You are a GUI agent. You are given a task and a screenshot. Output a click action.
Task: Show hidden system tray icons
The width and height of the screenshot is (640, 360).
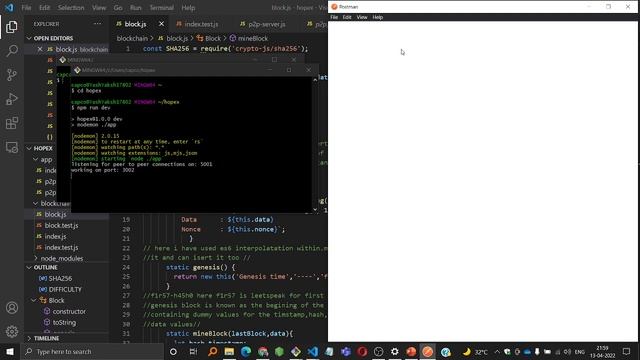tap(497, 351)
